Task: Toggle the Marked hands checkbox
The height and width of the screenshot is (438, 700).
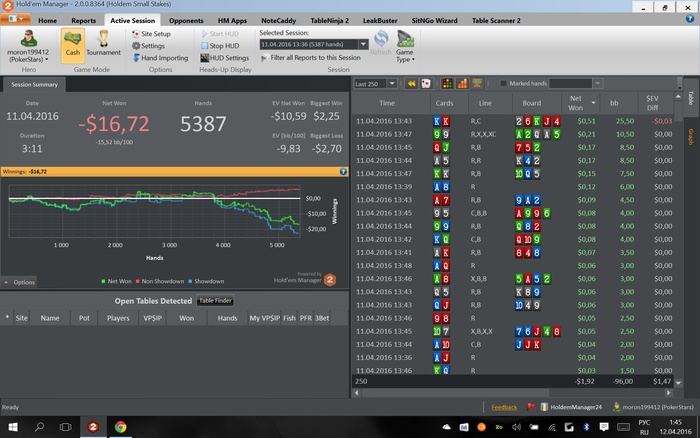Action: [504, 83]
